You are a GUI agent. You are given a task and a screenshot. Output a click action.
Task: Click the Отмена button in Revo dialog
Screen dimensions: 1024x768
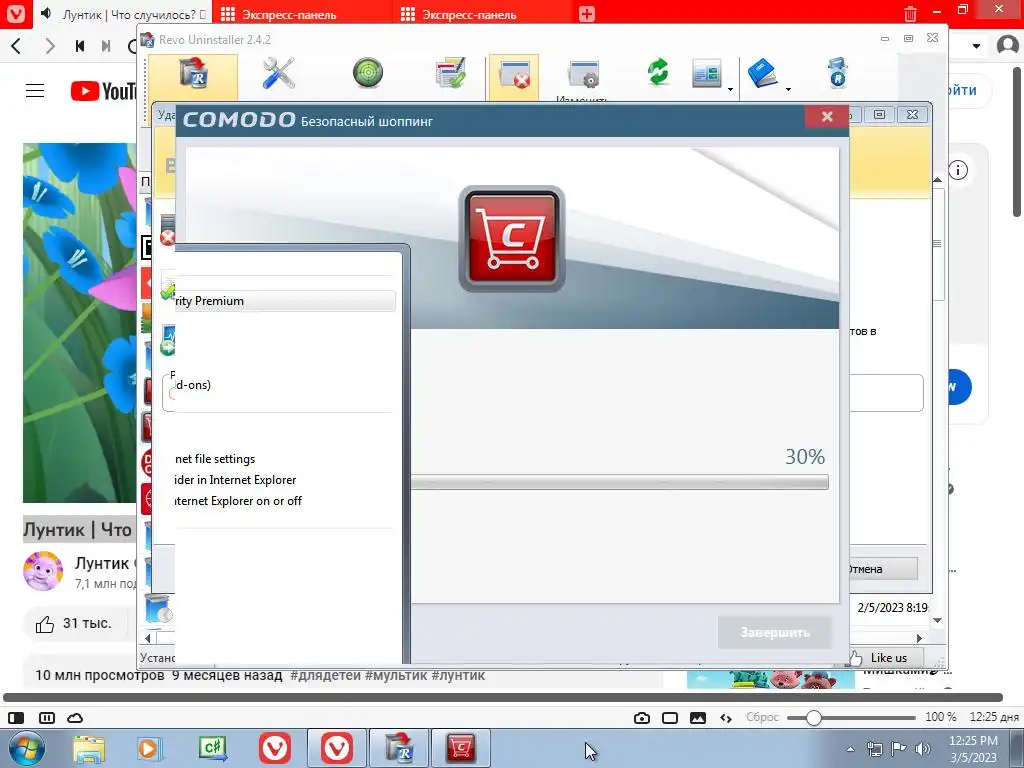[x=883, y=569]
